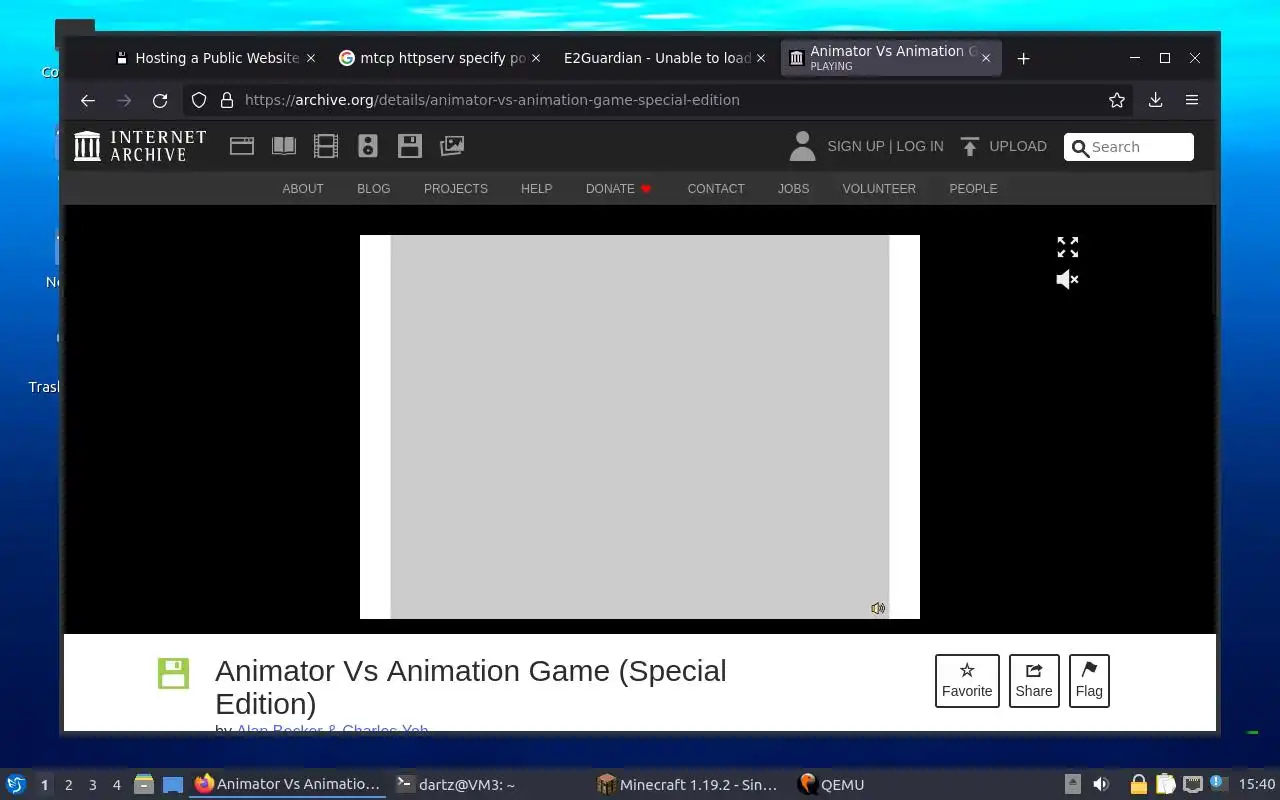Image resolution: width=1280 pixels, height=800 pixels.
Task: Click the URL address bar
Action: coord(660,100)
